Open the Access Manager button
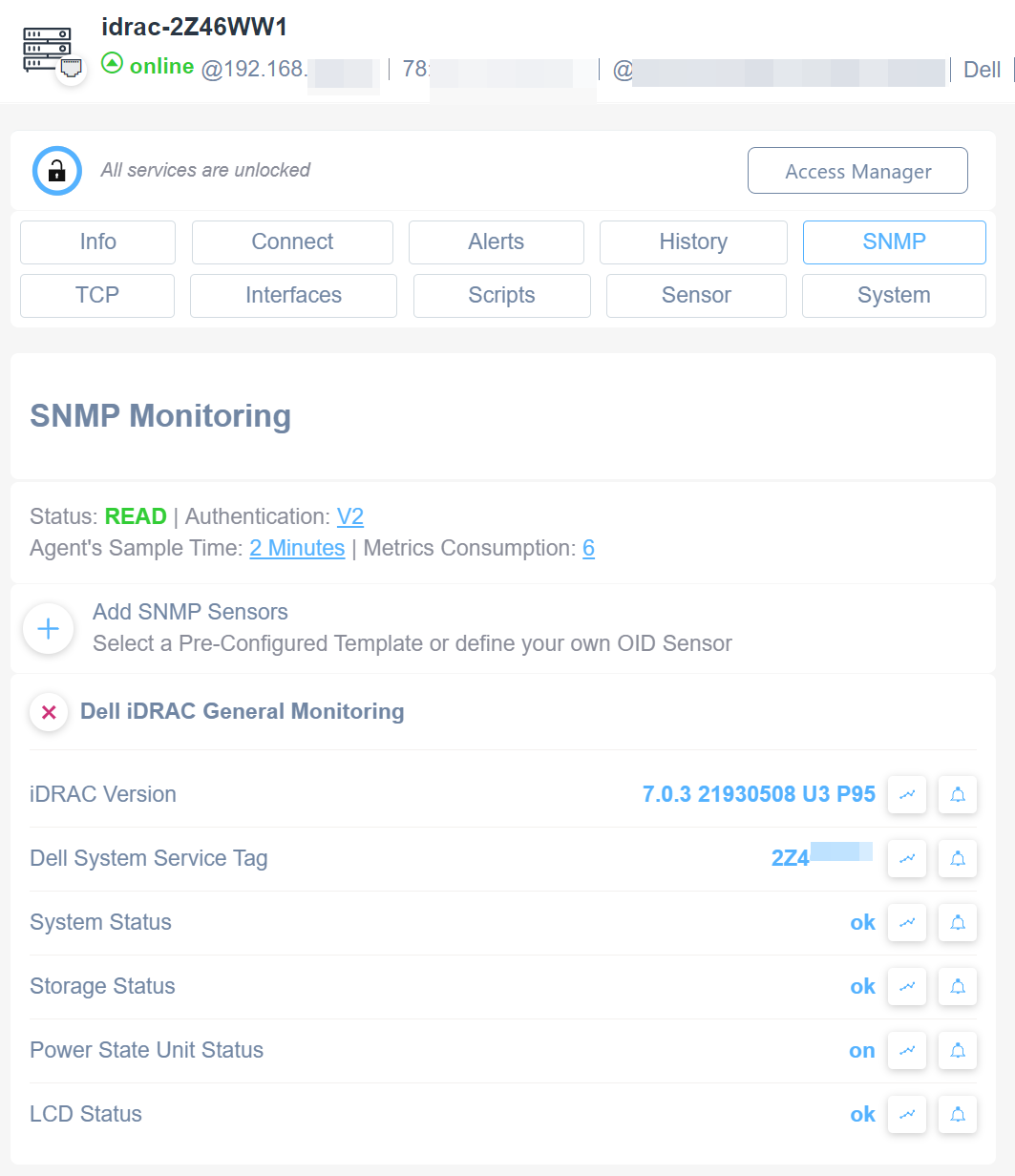 click(857, 171)
